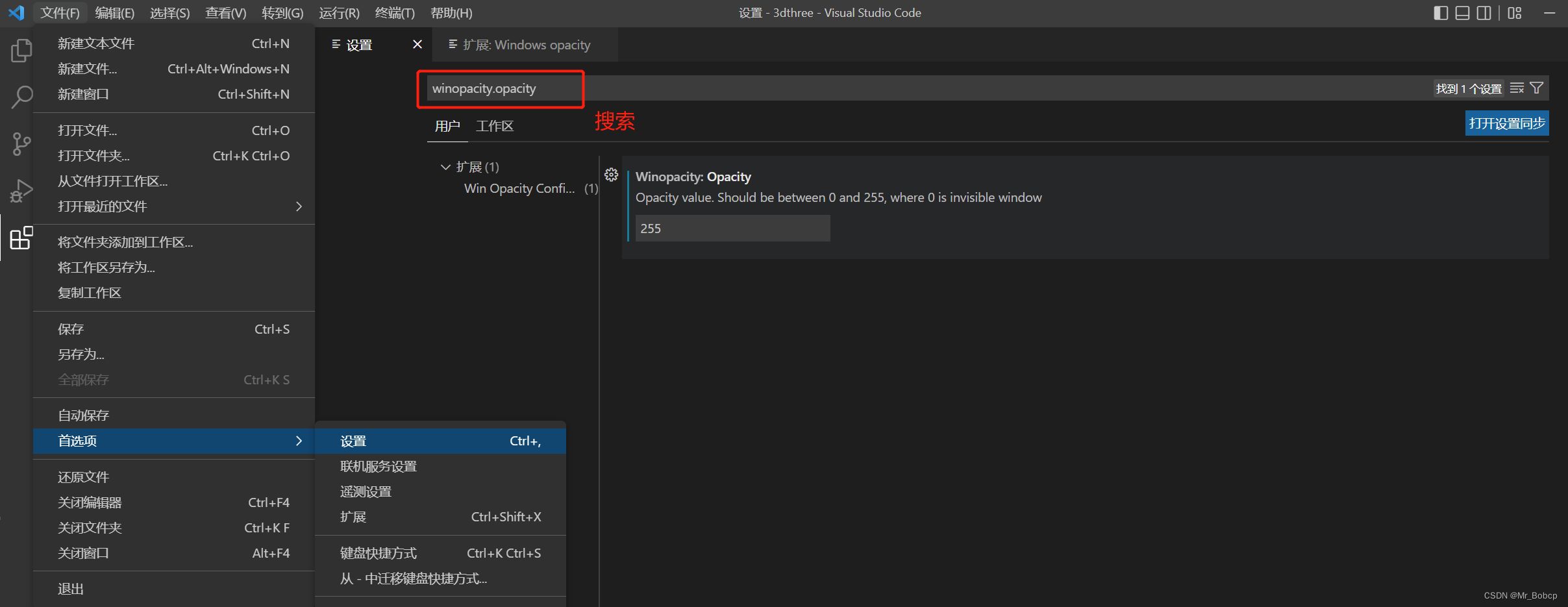This screenshot has height=607, width=1568.
Task: Open Source Control view in activity bar
Action: [21, 144]
